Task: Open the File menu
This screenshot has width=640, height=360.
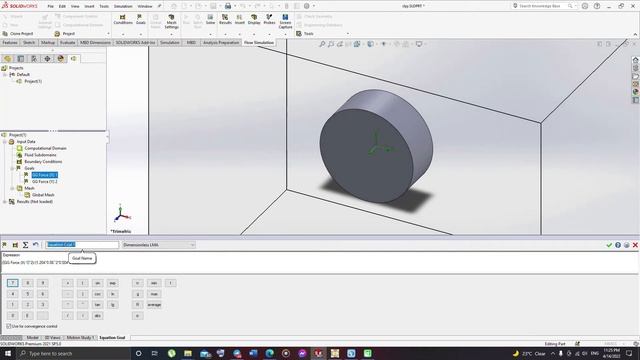Action: pos(51,6)
